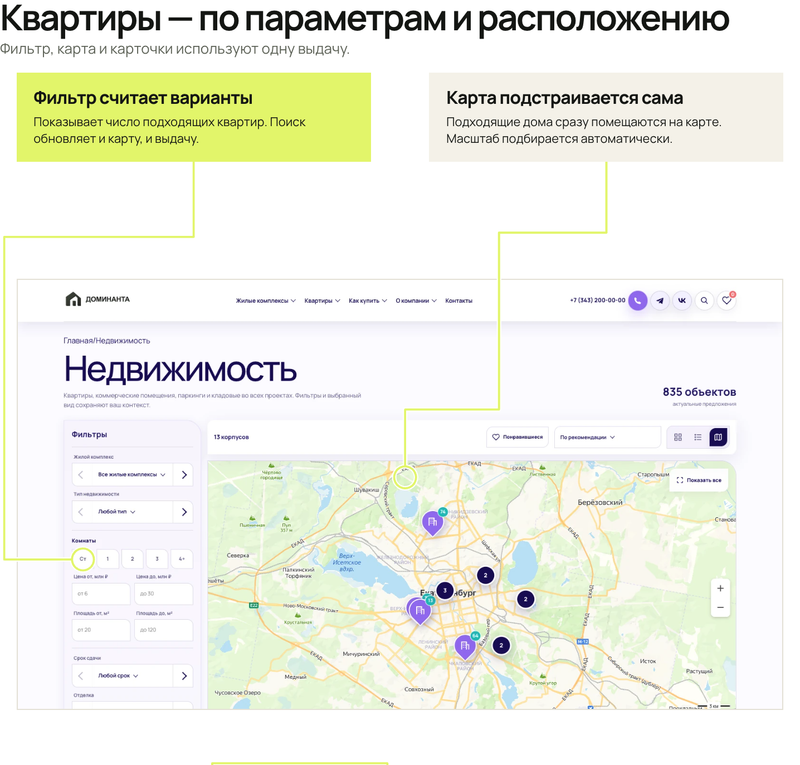Click the cluster 2 marker near Шарташ lake
800x765 pixels.
point(485,576)
